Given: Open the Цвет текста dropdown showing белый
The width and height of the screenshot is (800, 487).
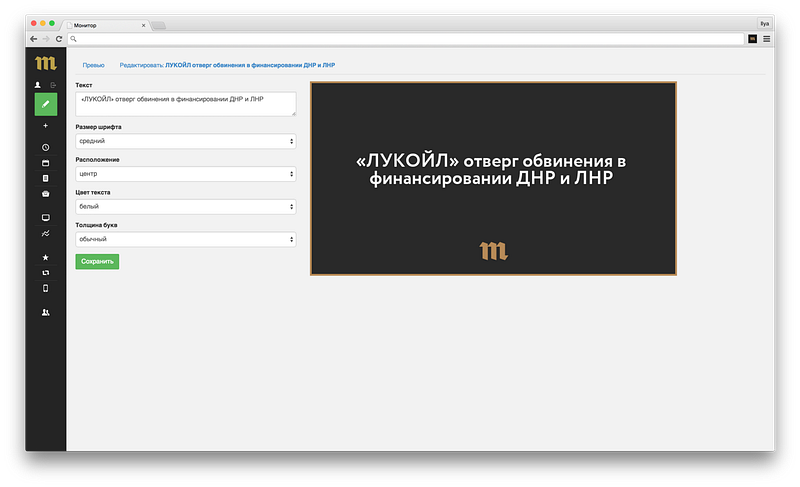Looking at the screenshot, I should (x=186, y=207).
